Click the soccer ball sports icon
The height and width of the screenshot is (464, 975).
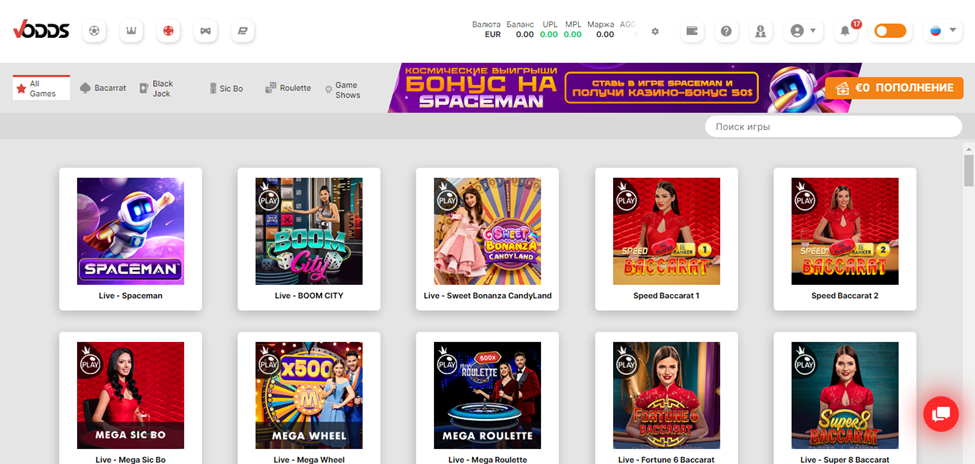(95, 31)
